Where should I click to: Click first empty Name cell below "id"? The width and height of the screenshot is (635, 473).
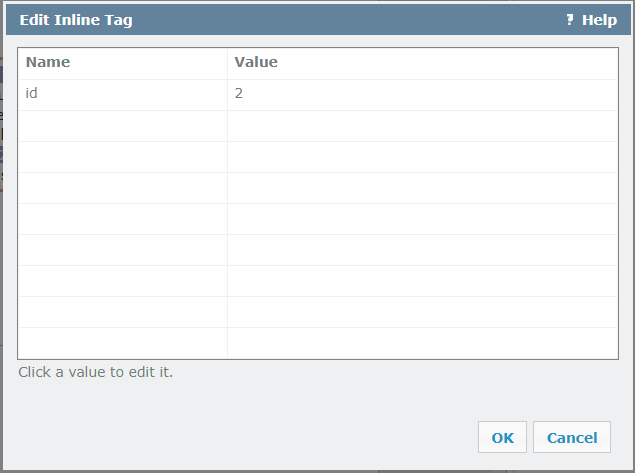122,125
